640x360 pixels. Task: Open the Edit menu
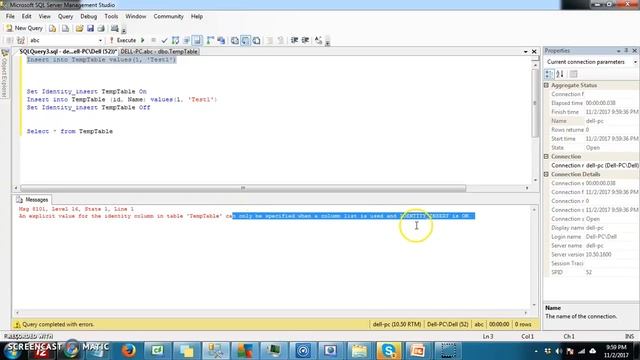[27, 16]
